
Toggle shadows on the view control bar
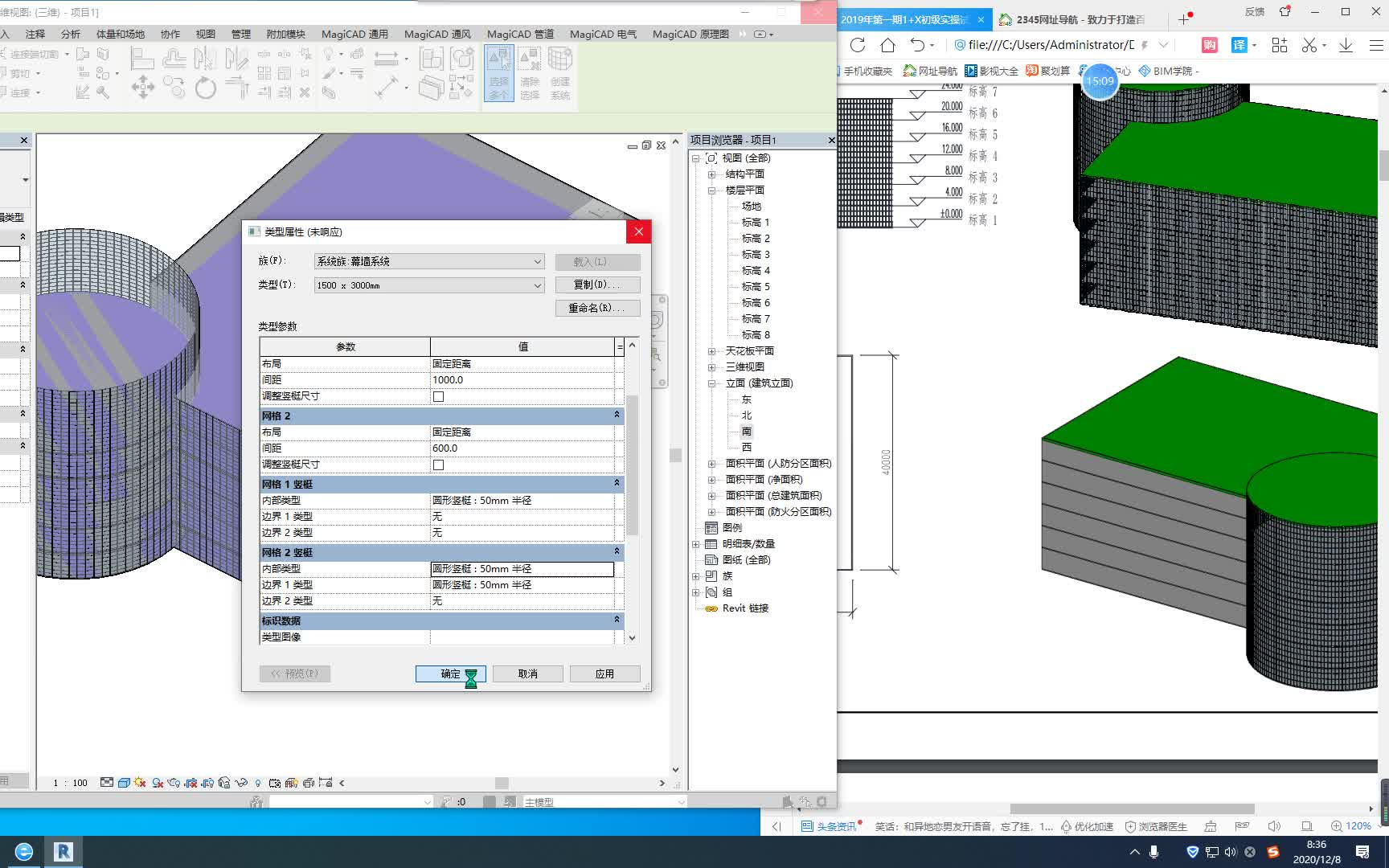tap(157, 782)
